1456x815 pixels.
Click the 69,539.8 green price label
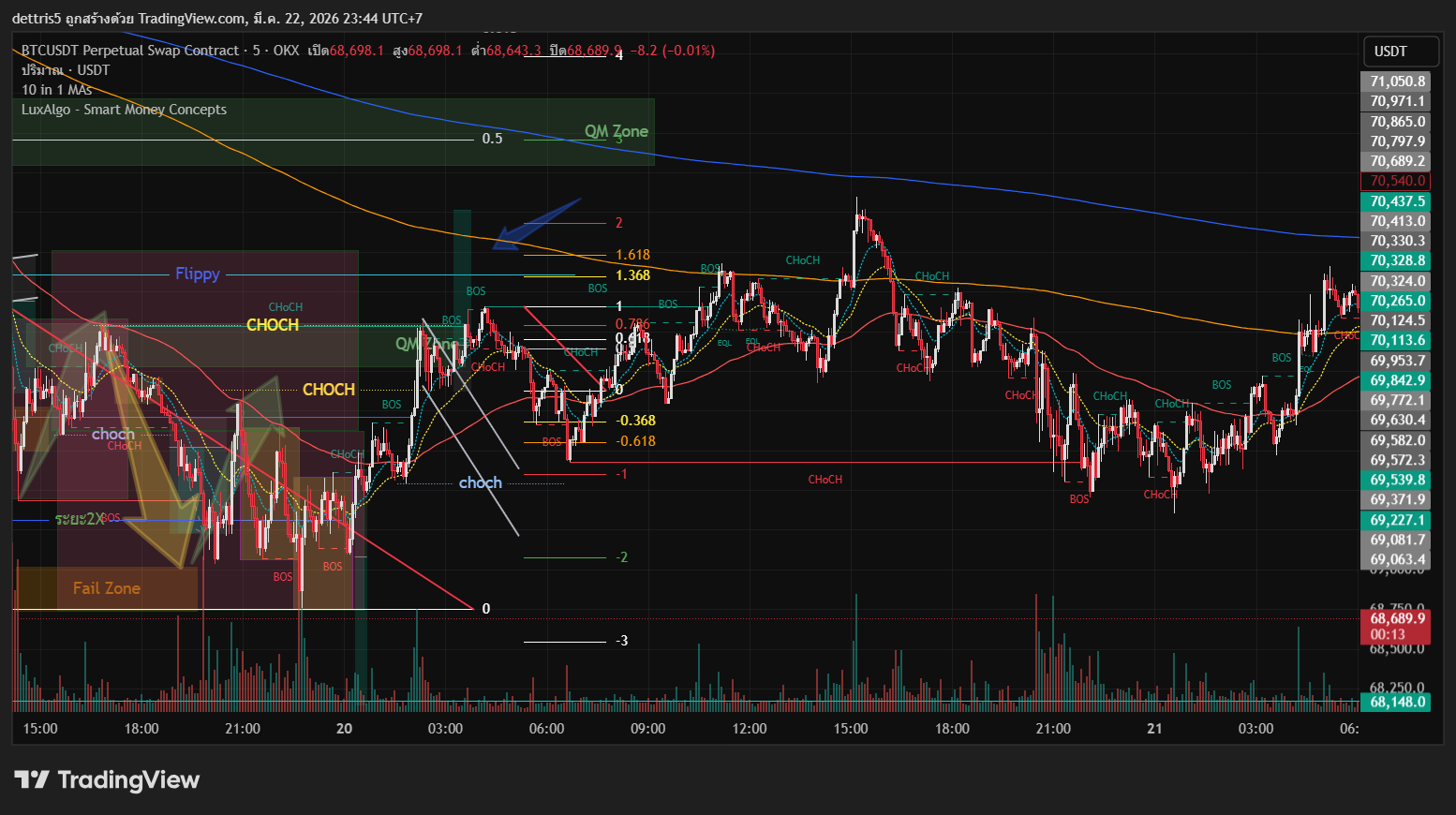click(1396, 480)
